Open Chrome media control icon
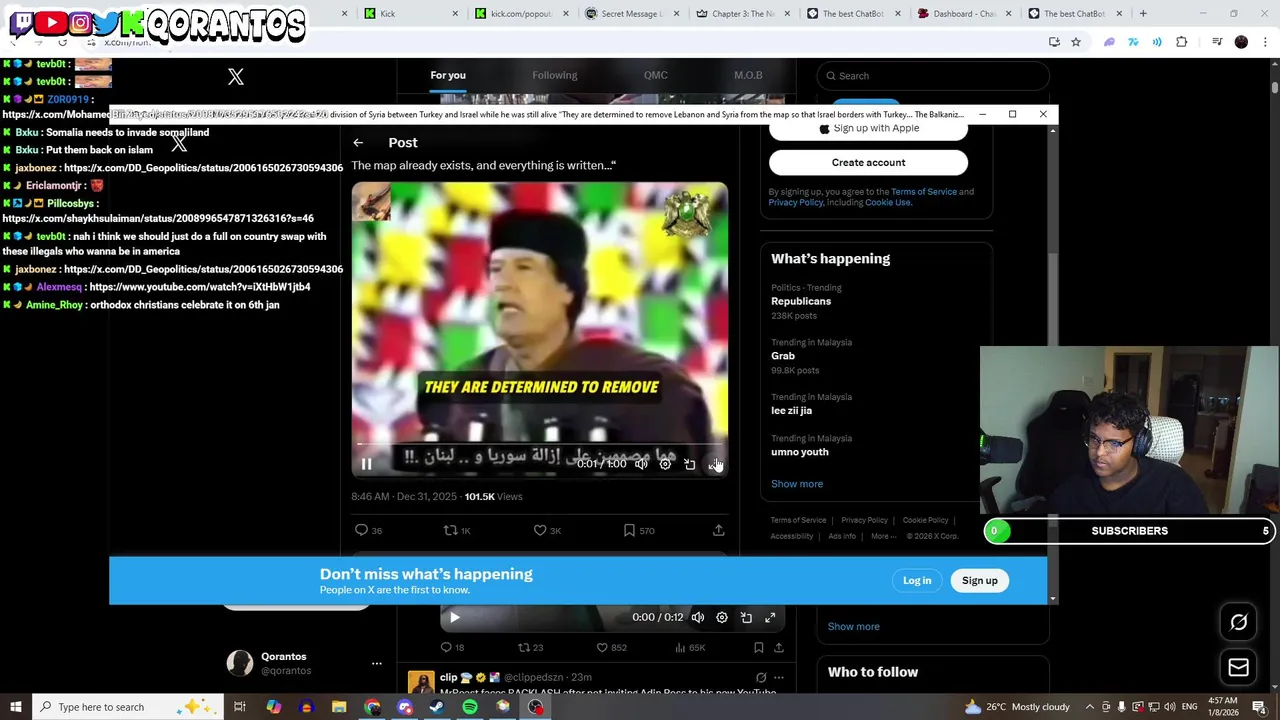Screen dimensions: 1280x720 (x=1217, y=42)
